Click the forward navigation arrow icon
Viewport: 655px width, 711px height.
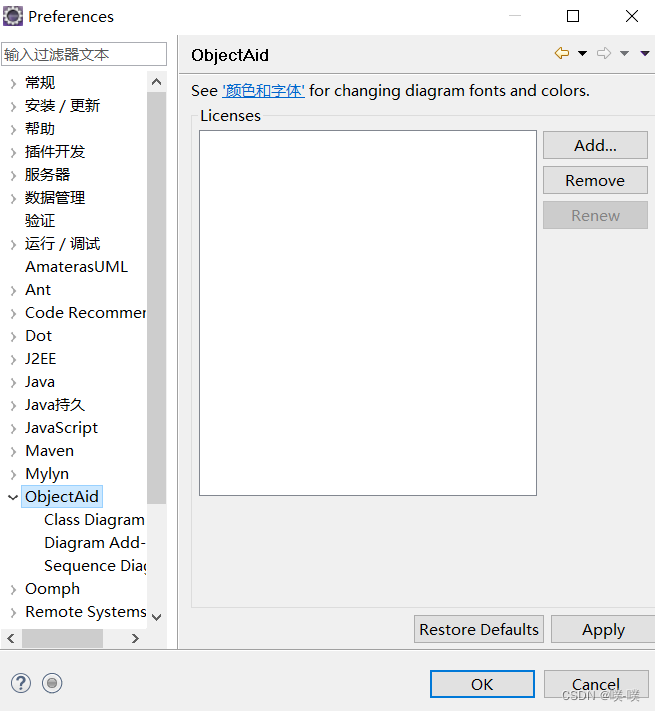[x=604, y=54]
